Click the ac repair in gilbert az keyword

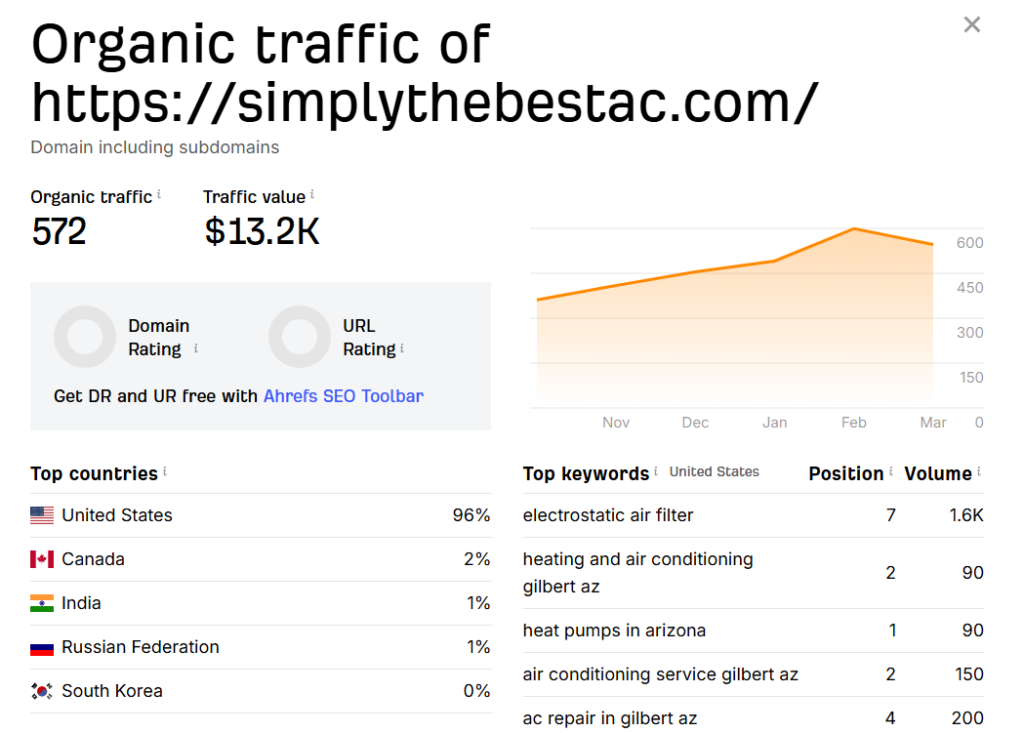[x=610, y=718]
